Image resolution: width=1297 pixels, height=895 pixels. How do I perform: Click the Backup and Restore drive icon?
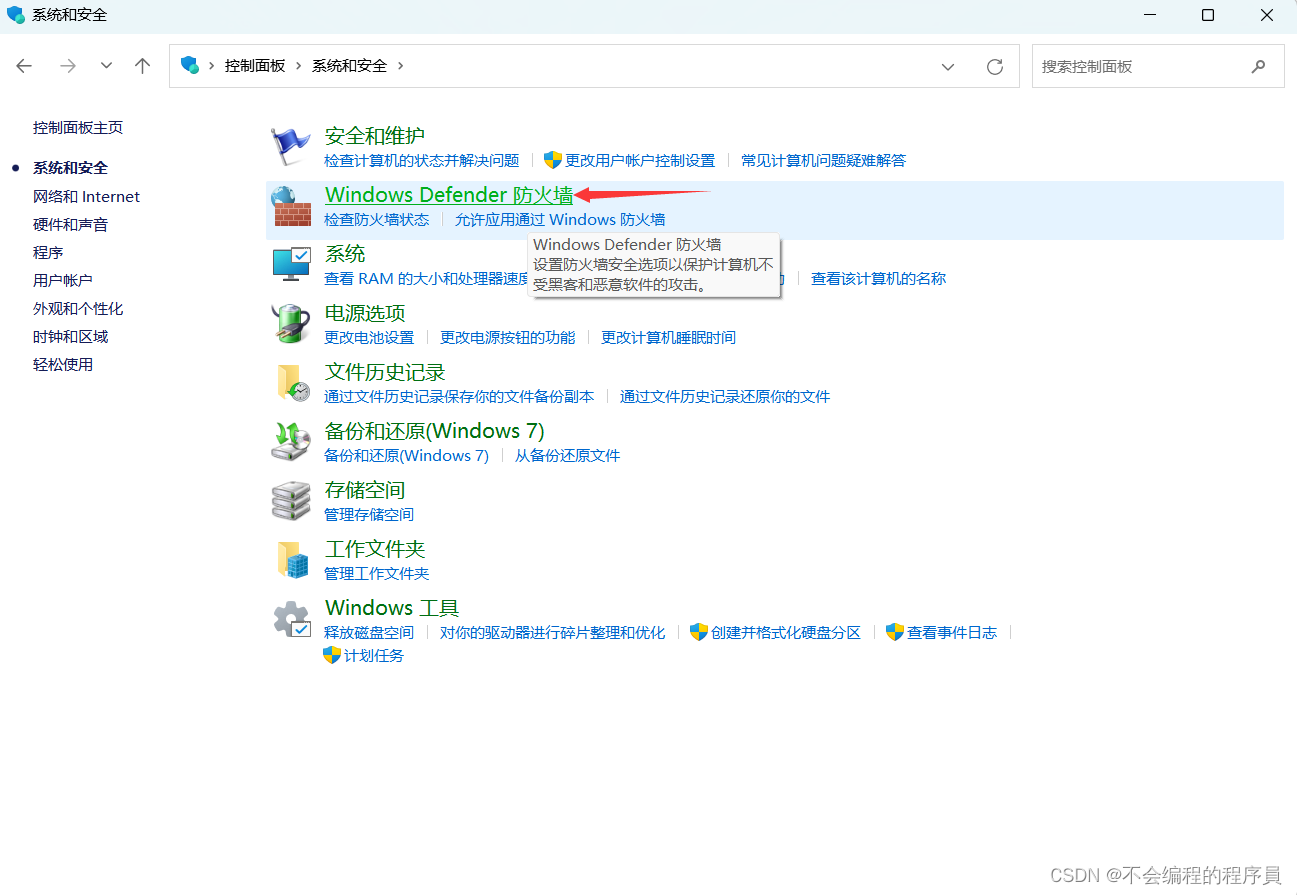pyautogui.click(x=291, y=441)
